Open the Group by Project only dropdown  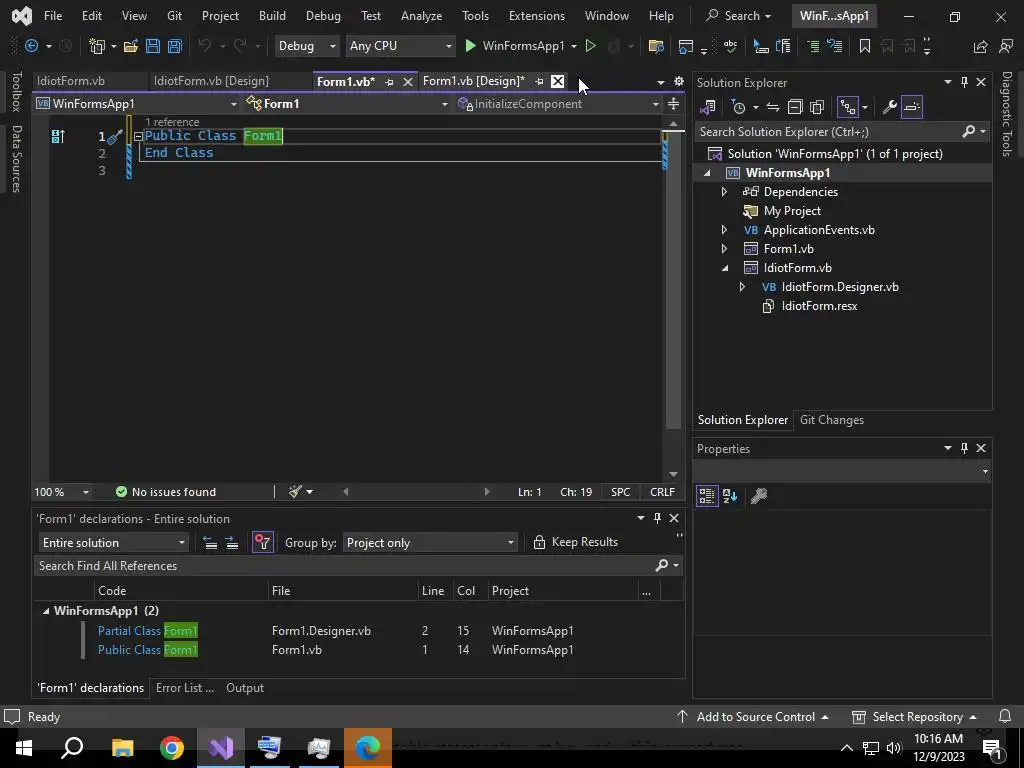pos(430,543)
